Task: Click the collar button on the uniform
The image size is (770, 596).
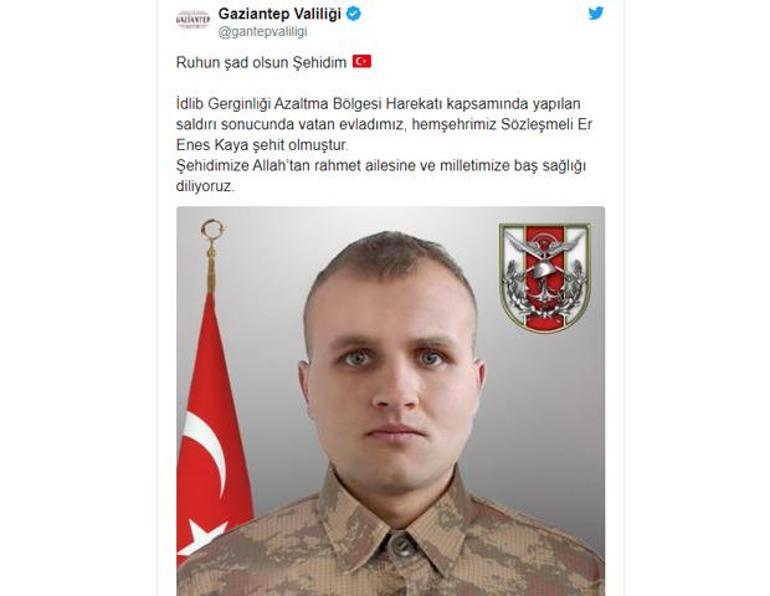Action: [402, 546]
